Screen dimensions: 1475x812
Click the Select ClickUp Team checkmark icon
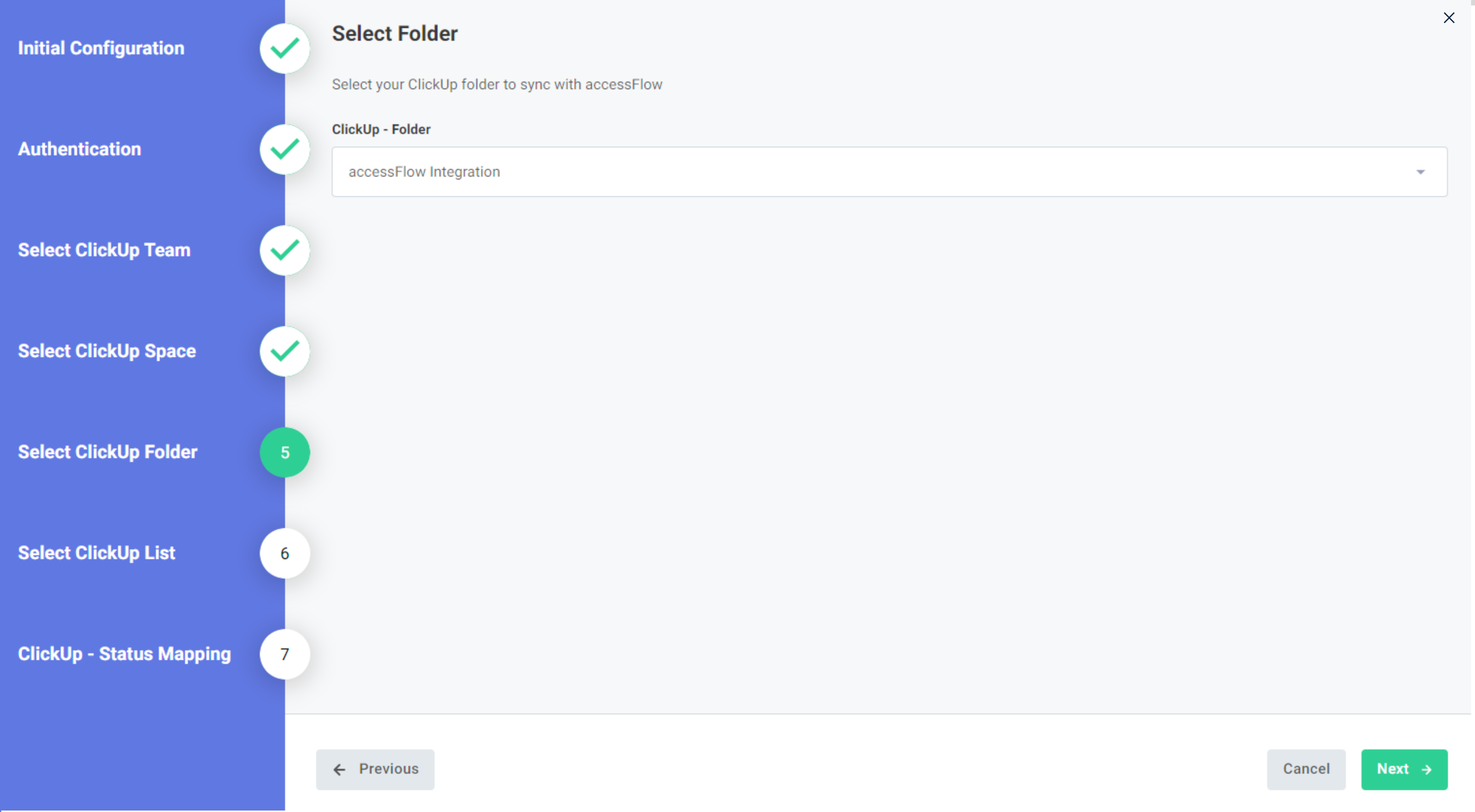(285, 250)
